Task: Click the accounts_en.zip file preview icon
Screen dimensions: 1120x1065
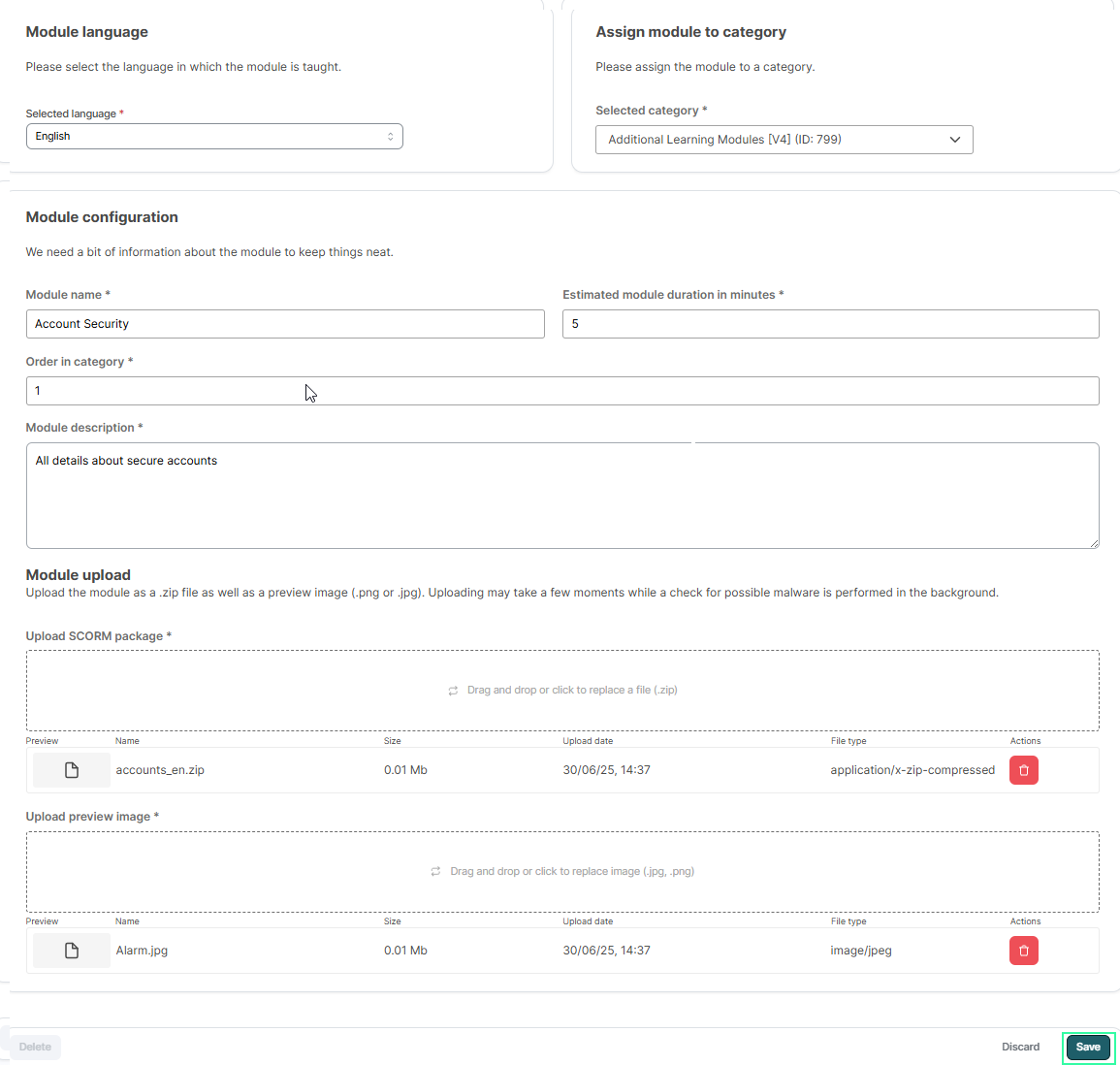Action: pyautogui.click(x=71, y=770)
